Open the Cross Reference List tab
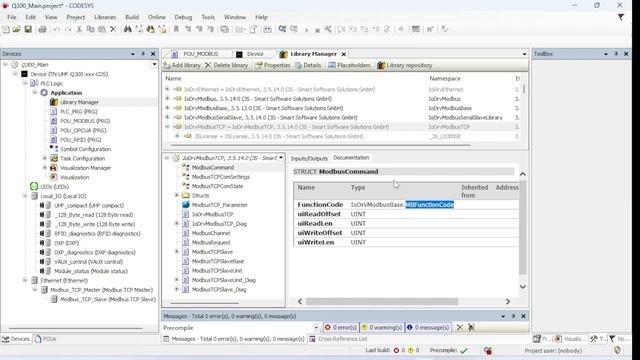The image size is (640, 360). [x=338, y=339]
